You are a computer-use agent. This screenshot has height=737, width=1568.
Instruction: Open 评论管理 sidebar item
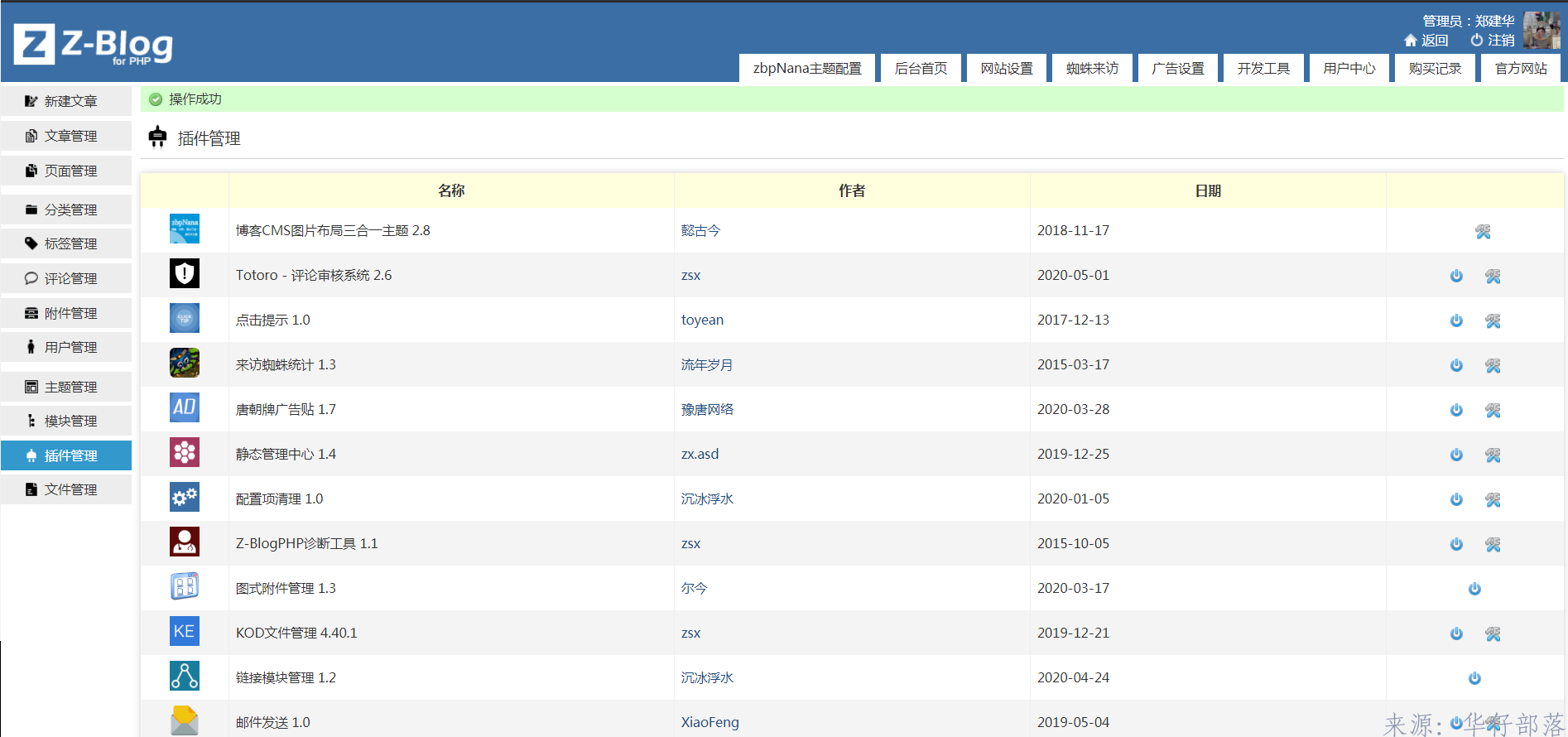pyautogui.click(x=66, y=278)
